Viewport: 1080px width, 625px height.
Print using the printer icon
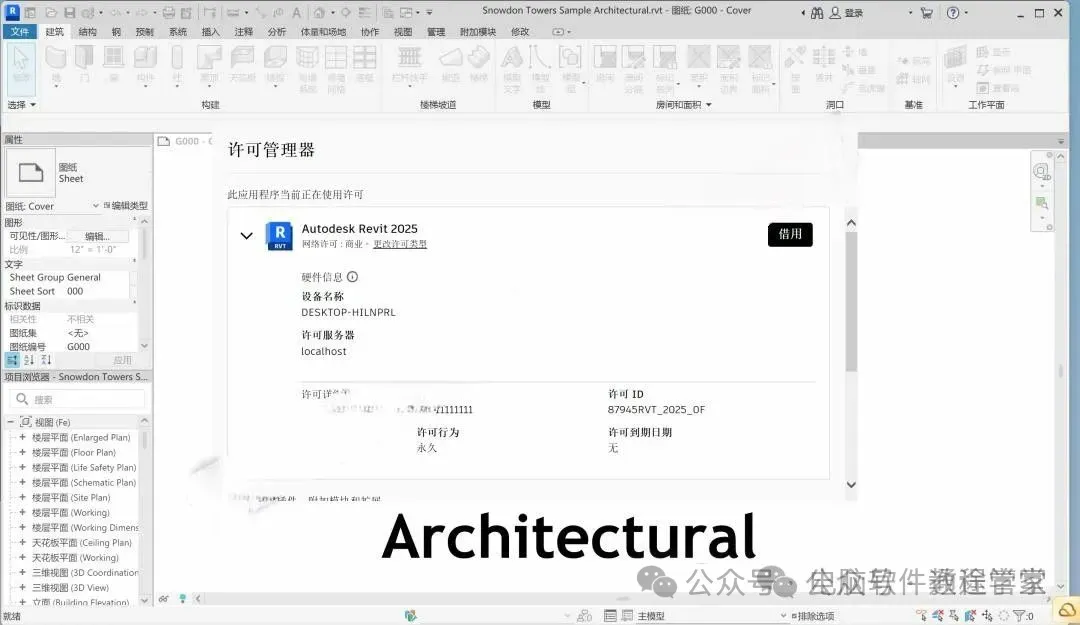click(169, 12)
